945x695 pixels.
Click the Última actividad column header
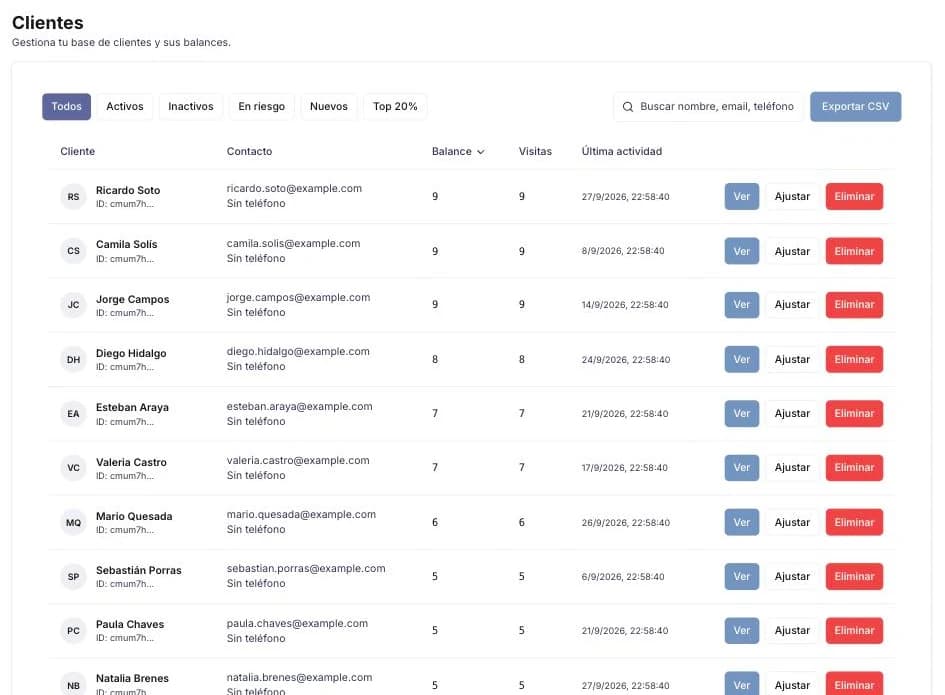621,151
